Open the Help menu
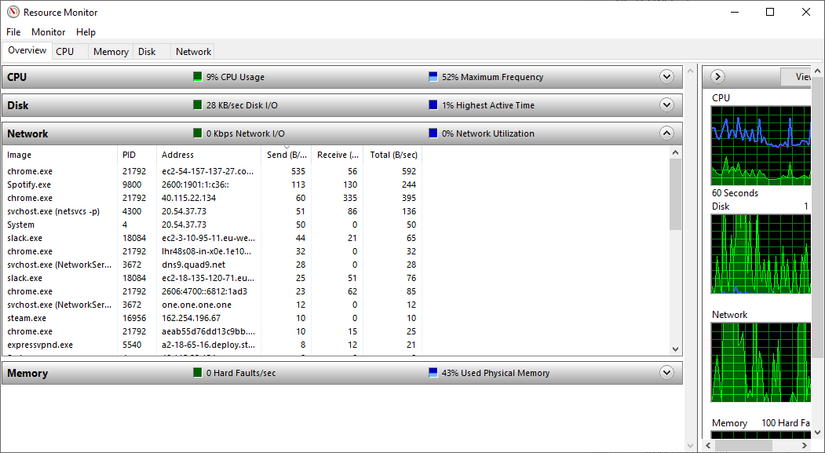The width and height of the screenshot is (825, 453). click(86, 32)
